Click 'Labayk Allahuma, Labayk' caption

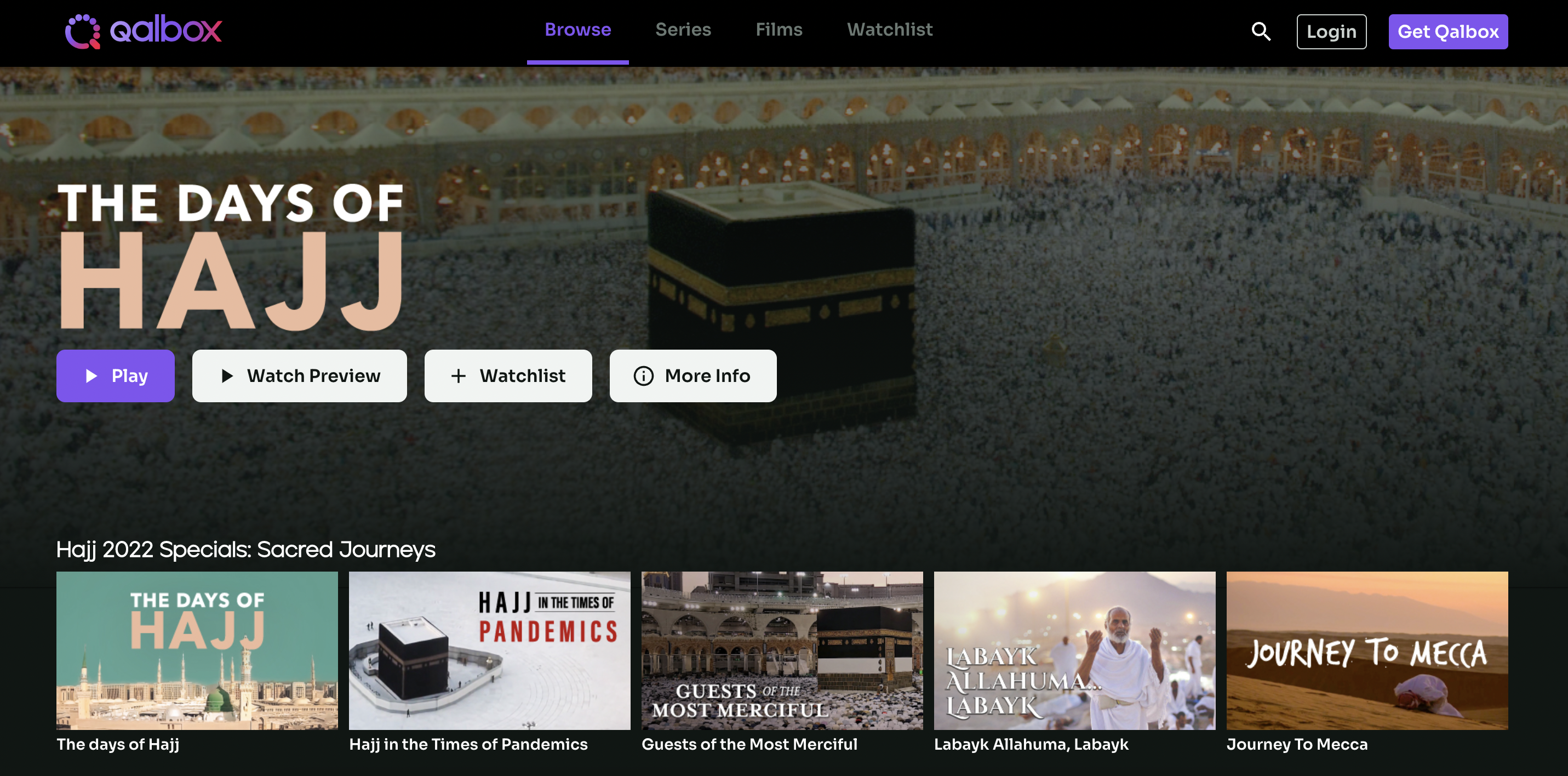pos(1031,744)
